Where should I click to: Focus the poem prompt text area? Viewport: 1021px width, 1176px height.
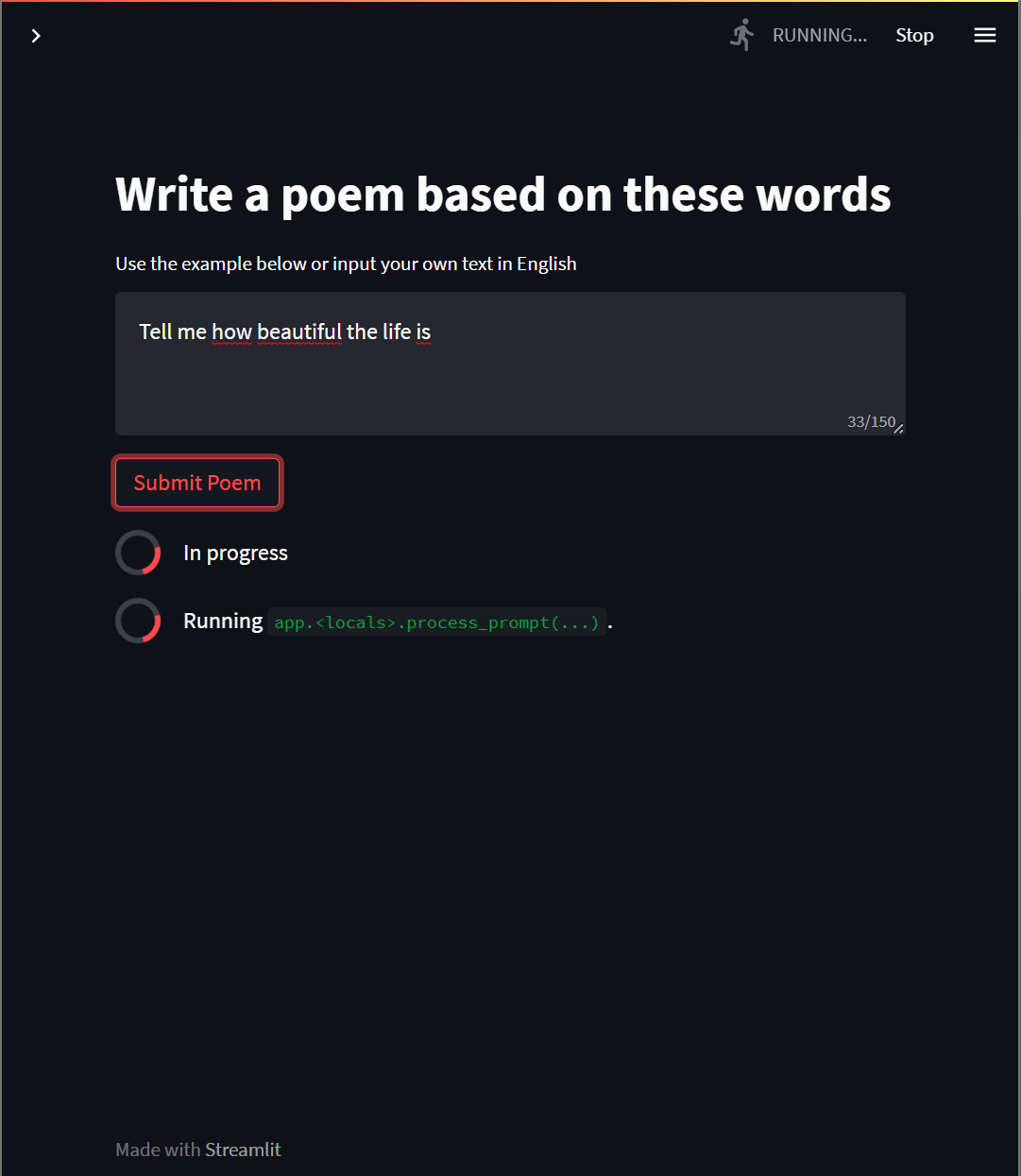tap(510, 364)
